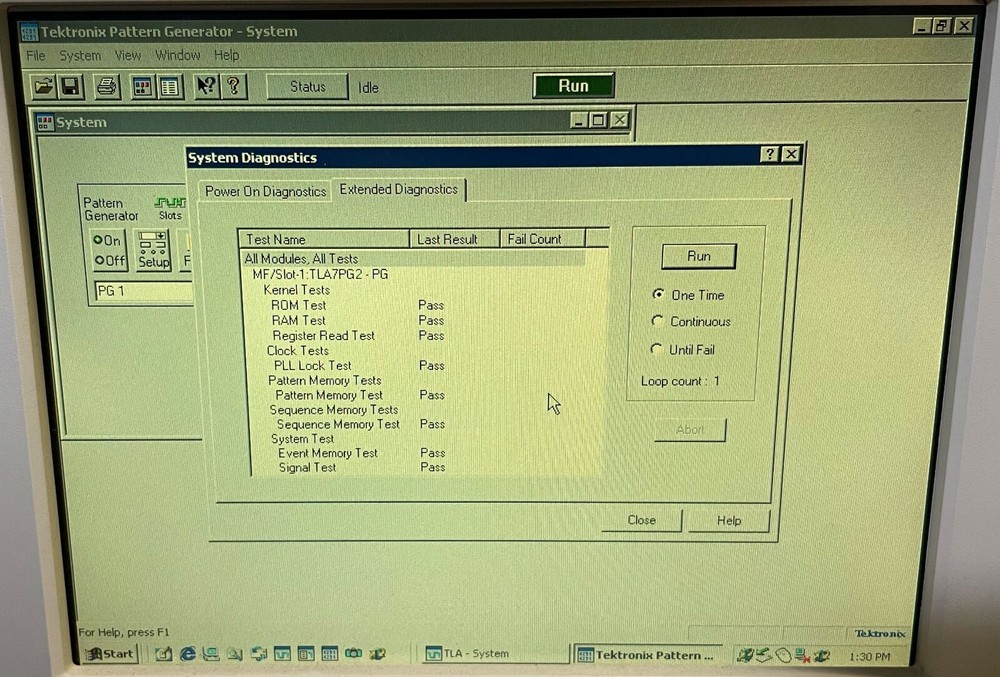Open the Start menu
The image size is (1000, 677).
[110, 653]
